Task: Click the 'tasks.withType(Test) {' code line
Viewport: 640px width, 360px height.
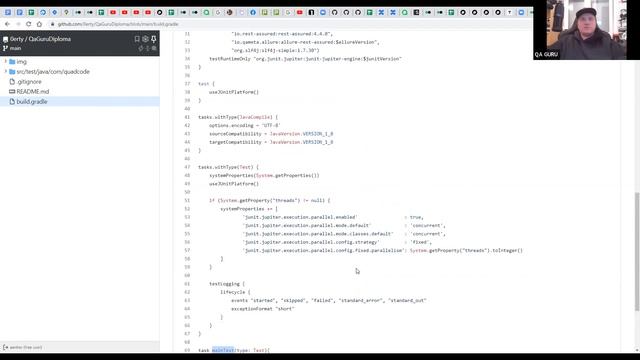Action: click(x=229, y=167)
